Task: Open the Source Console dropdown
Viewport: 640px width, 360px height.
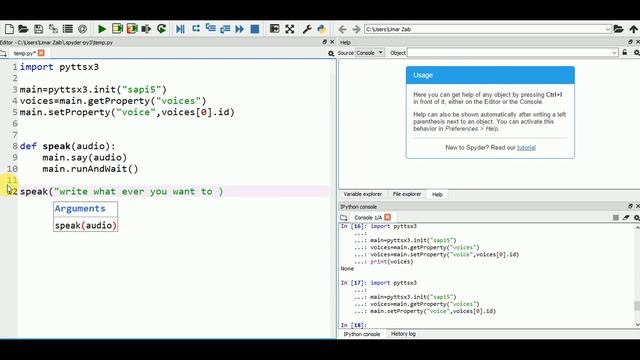Action: [x=370, y=53]
